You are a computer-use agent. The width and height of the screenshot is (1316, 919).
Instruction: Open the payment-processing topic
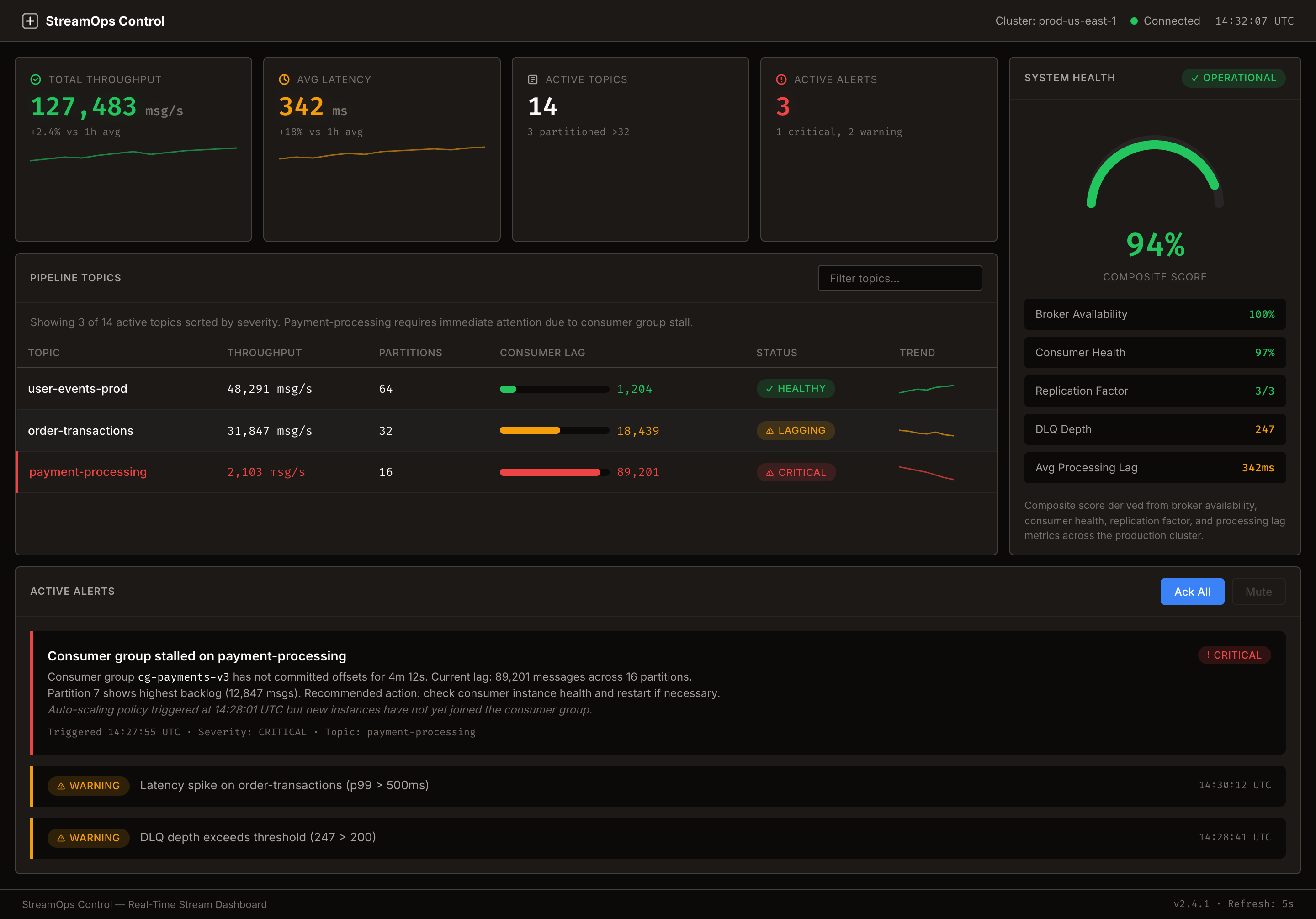click(x=88, y=471)
